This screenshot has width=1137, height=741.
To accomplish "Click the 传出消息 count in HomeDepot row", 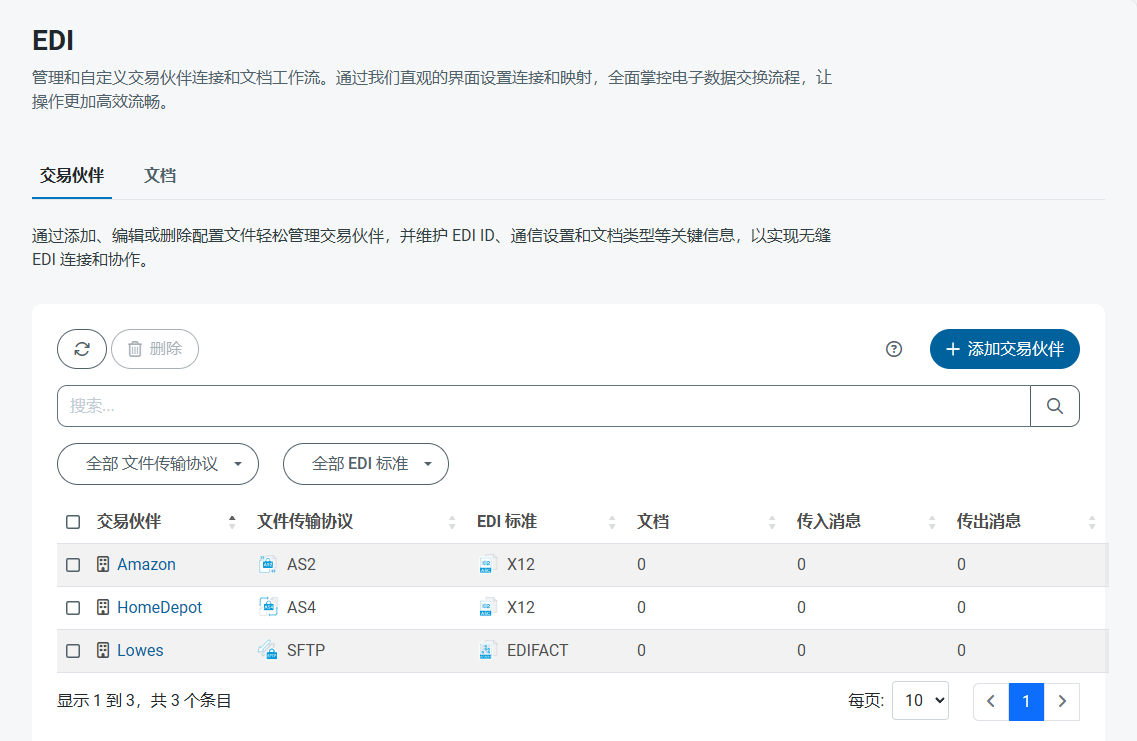I will pyautogui.click(x=961, y=607).
